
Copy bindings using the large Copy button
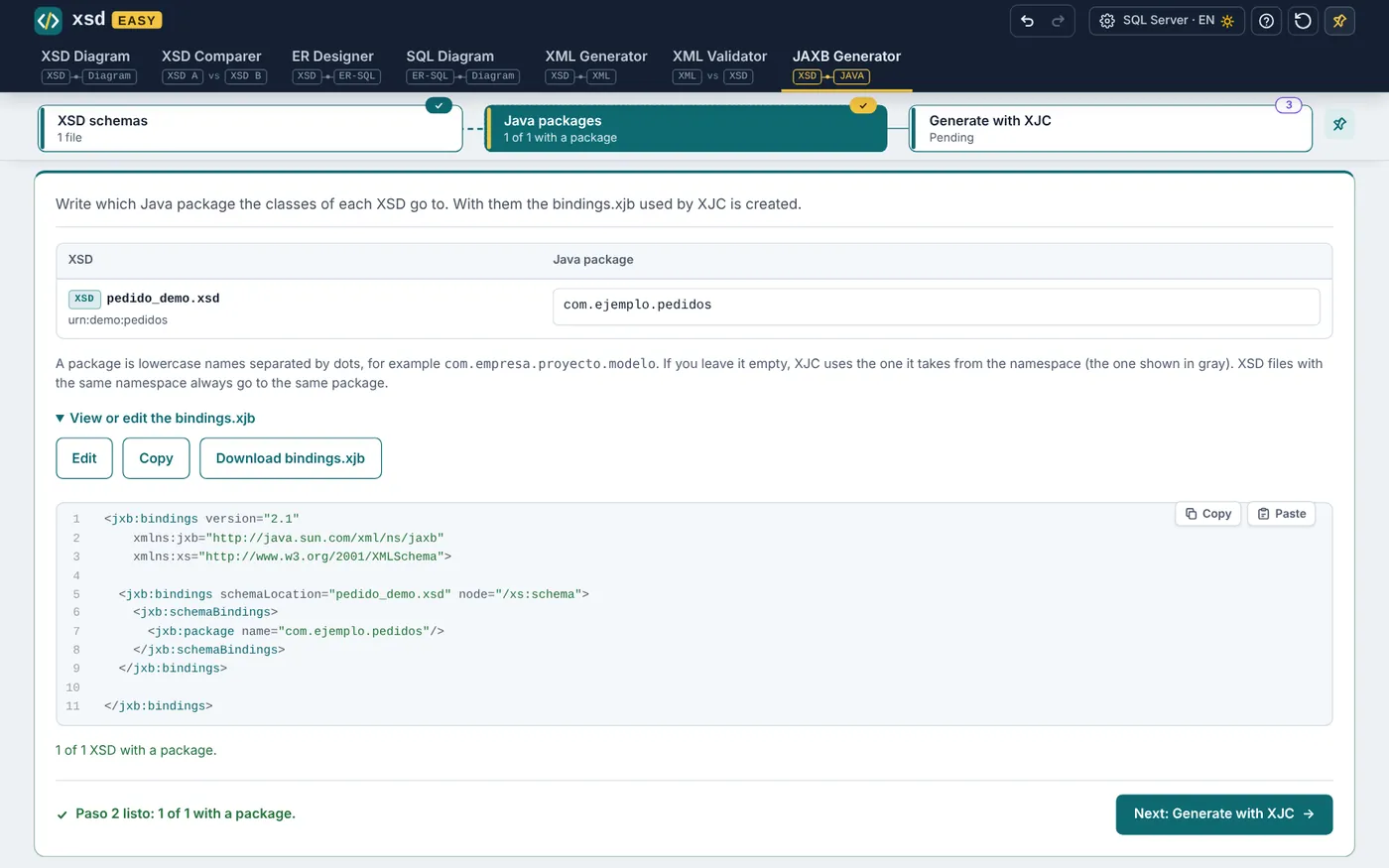pos(156,458)
